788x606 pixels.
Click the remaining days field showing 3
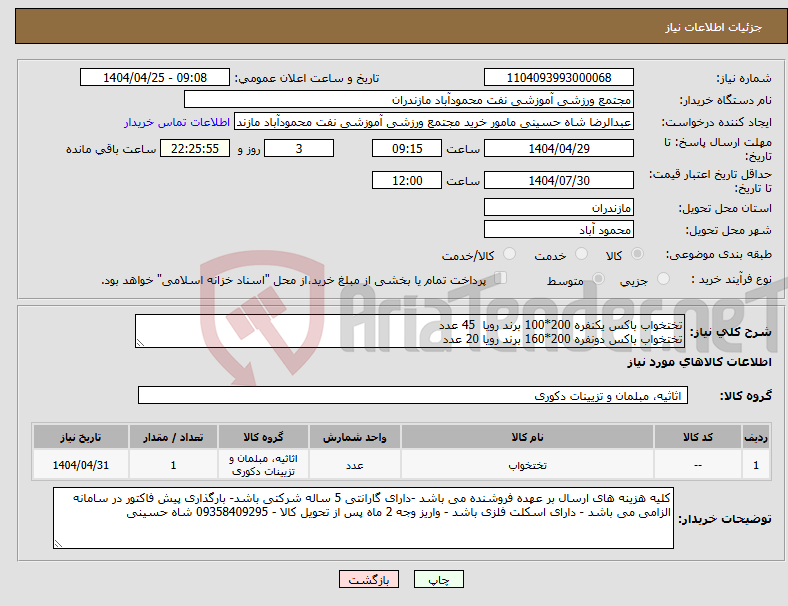pyautogui.click(x=299, y=149)
